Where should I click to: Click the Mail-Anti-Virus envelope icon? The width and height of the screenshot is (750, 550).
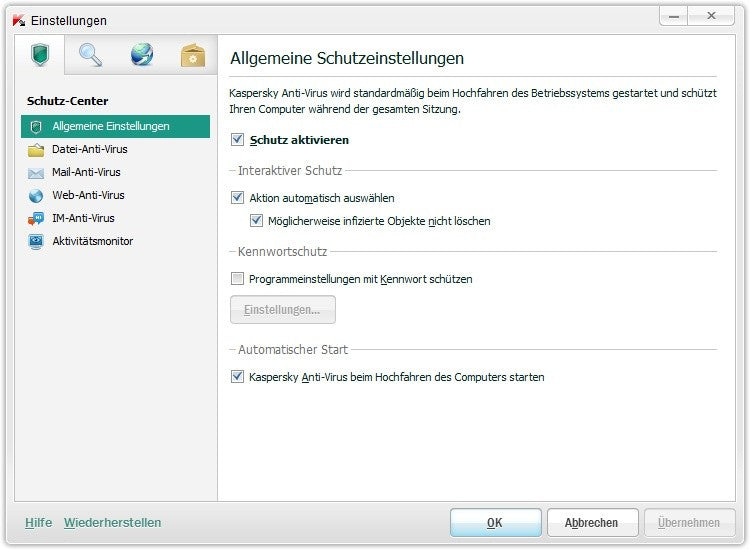click(x=36, y=173)
